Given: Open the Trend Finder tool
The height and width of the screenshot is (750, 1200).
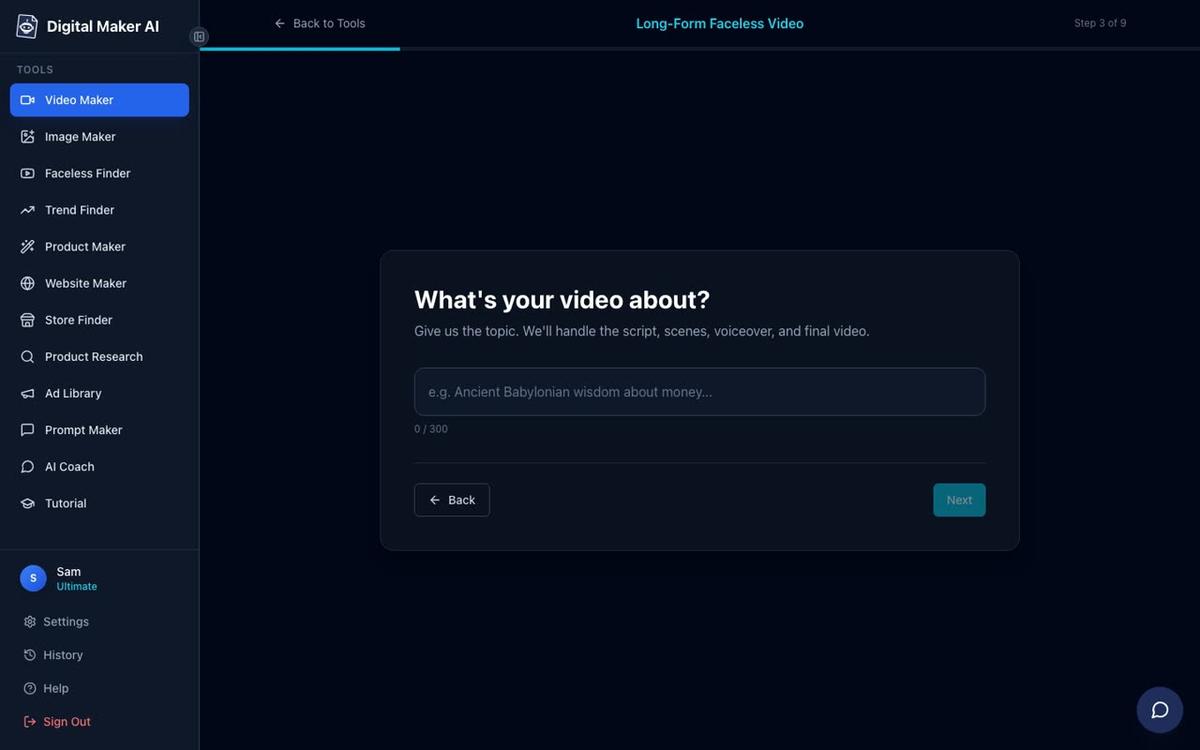Looking at the screenshot, I should 99,210.
